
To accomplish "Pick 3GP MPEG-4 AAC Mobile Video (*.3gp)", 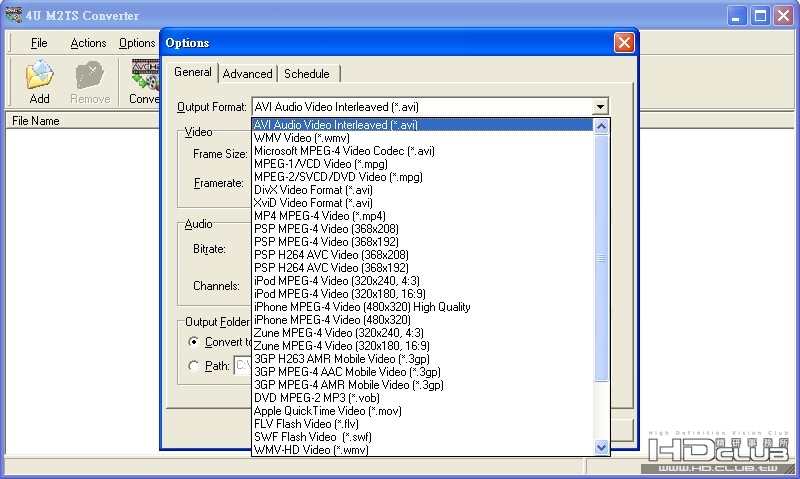I will pyautogui.click(x=422, y=372).
